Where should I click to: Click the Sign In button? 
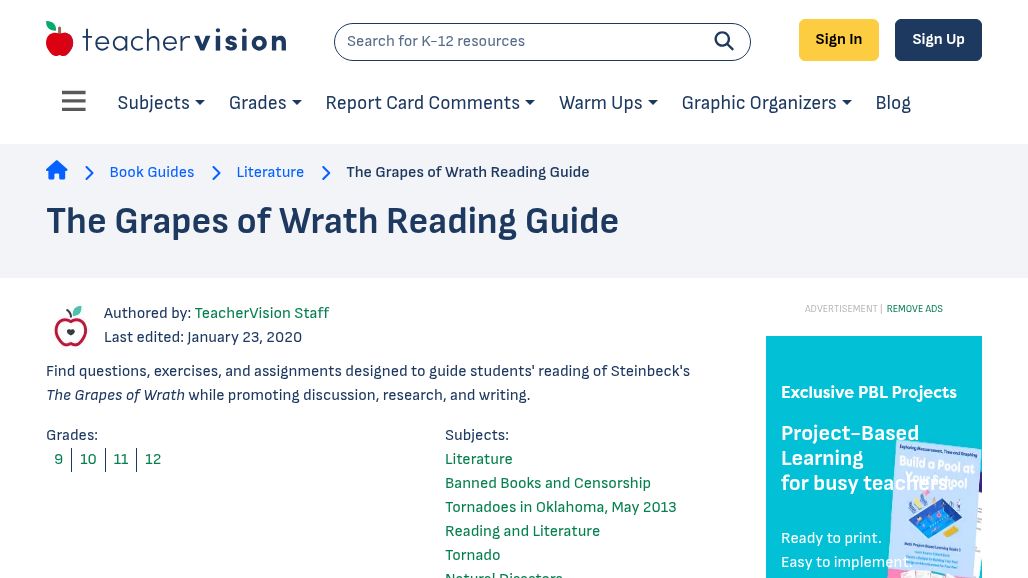tap(838, 39)
